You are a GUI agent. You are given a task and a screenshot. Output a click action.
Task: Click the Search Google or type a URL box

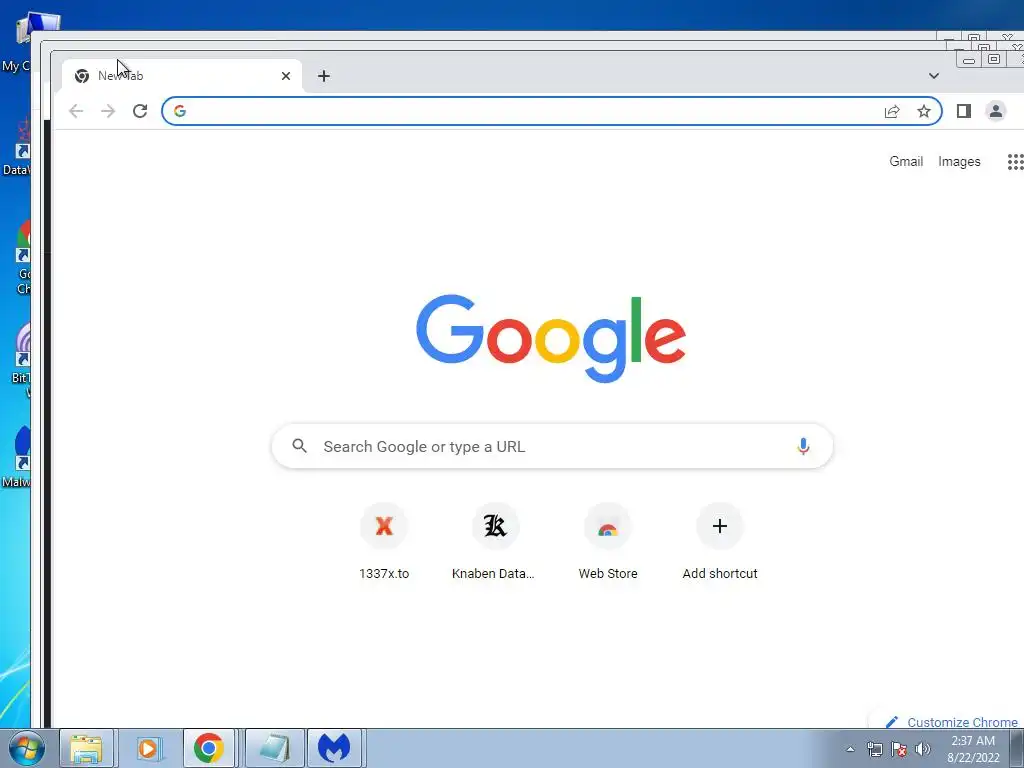tap(552, 446)
